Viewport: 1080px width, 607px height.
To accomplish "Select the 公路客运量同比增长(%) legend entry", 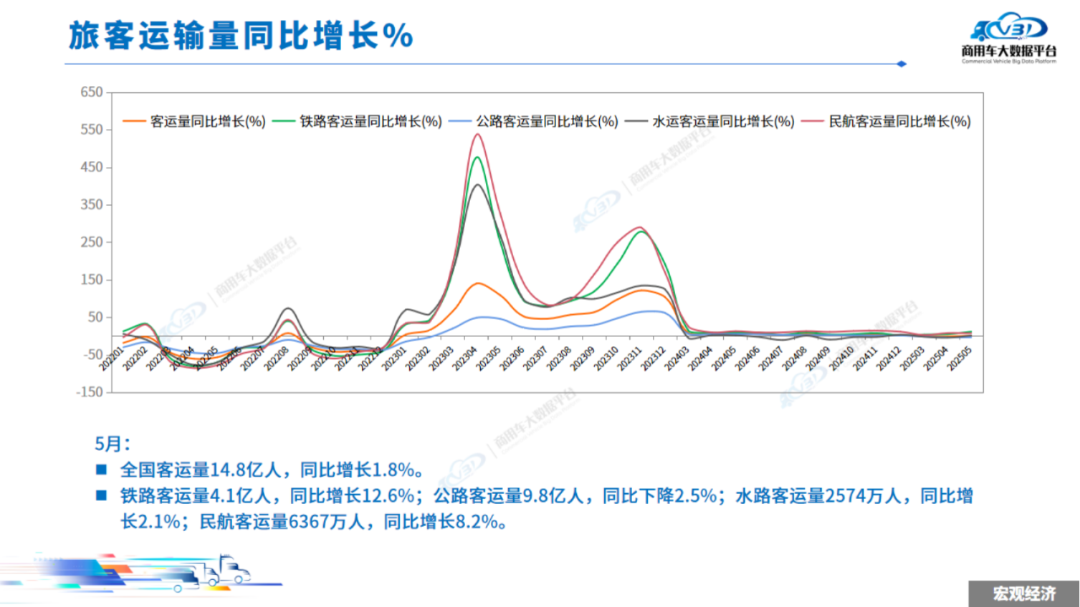I will tap(533, 121).
